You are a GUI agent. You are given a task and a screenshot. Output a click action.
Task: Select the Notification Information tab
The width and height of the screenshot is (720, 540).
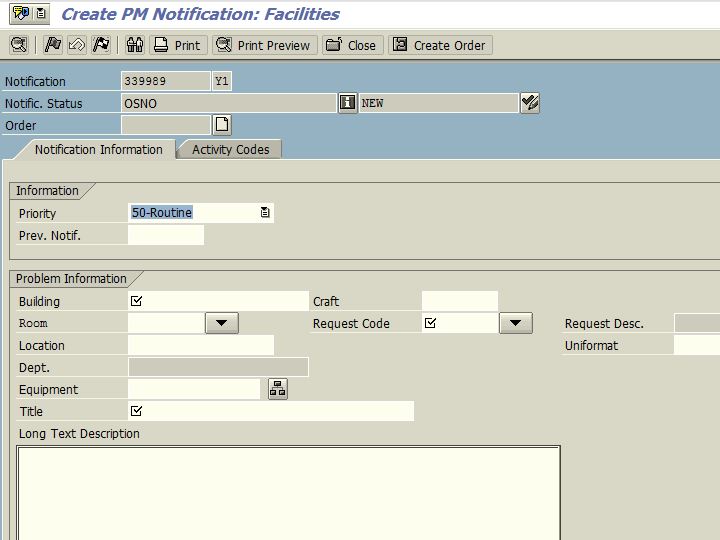click(x=98, y=149)
